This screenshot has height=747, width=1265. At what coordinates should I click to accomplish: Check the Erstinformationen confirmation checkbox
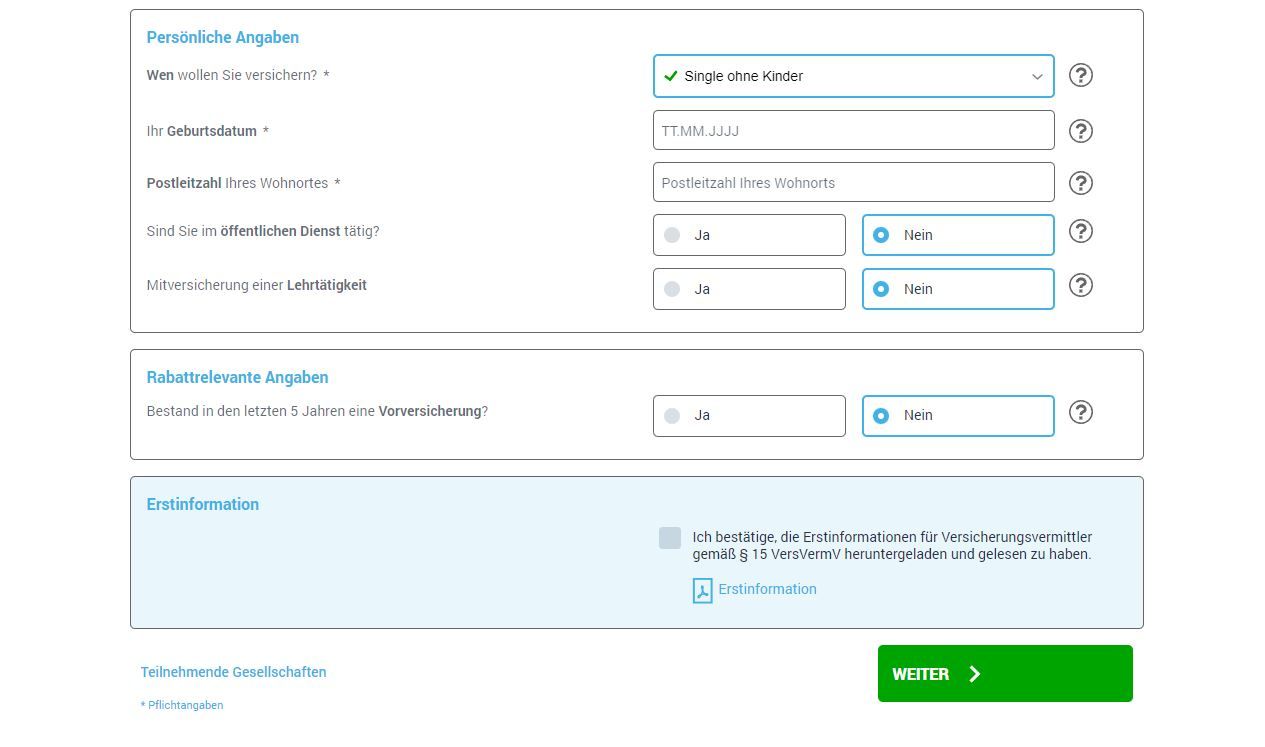670,538
